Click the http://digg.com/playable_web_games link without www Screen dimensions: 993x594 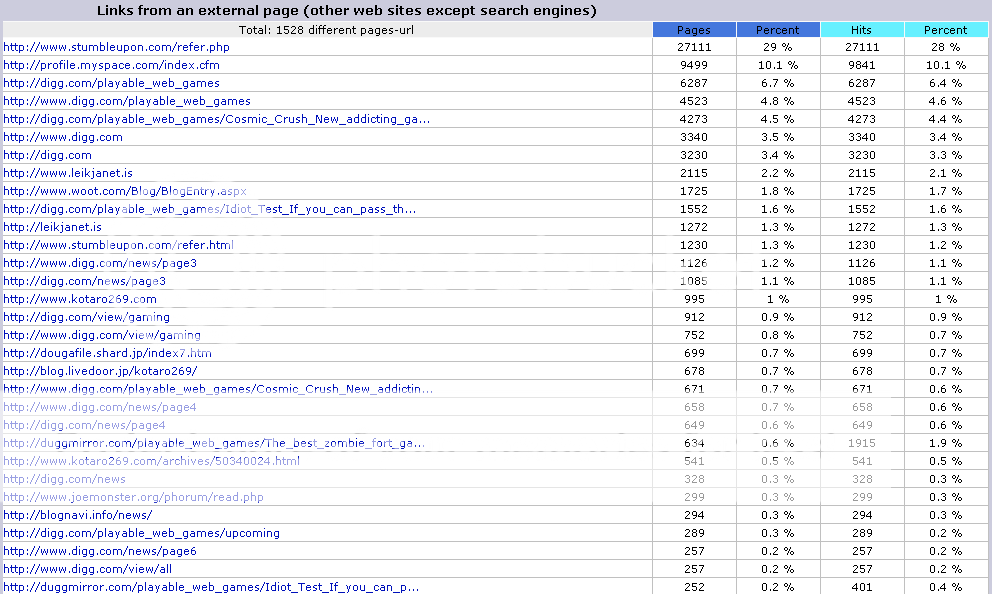pyautogui.click(x=111, y=83)
